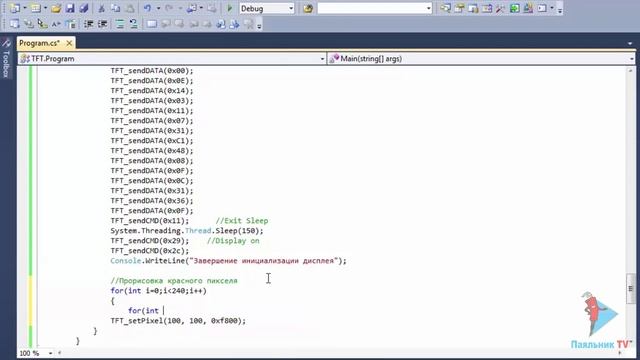
Task: Click the line 'TFT_sendCMD(0x11);'
Action: 150,221
